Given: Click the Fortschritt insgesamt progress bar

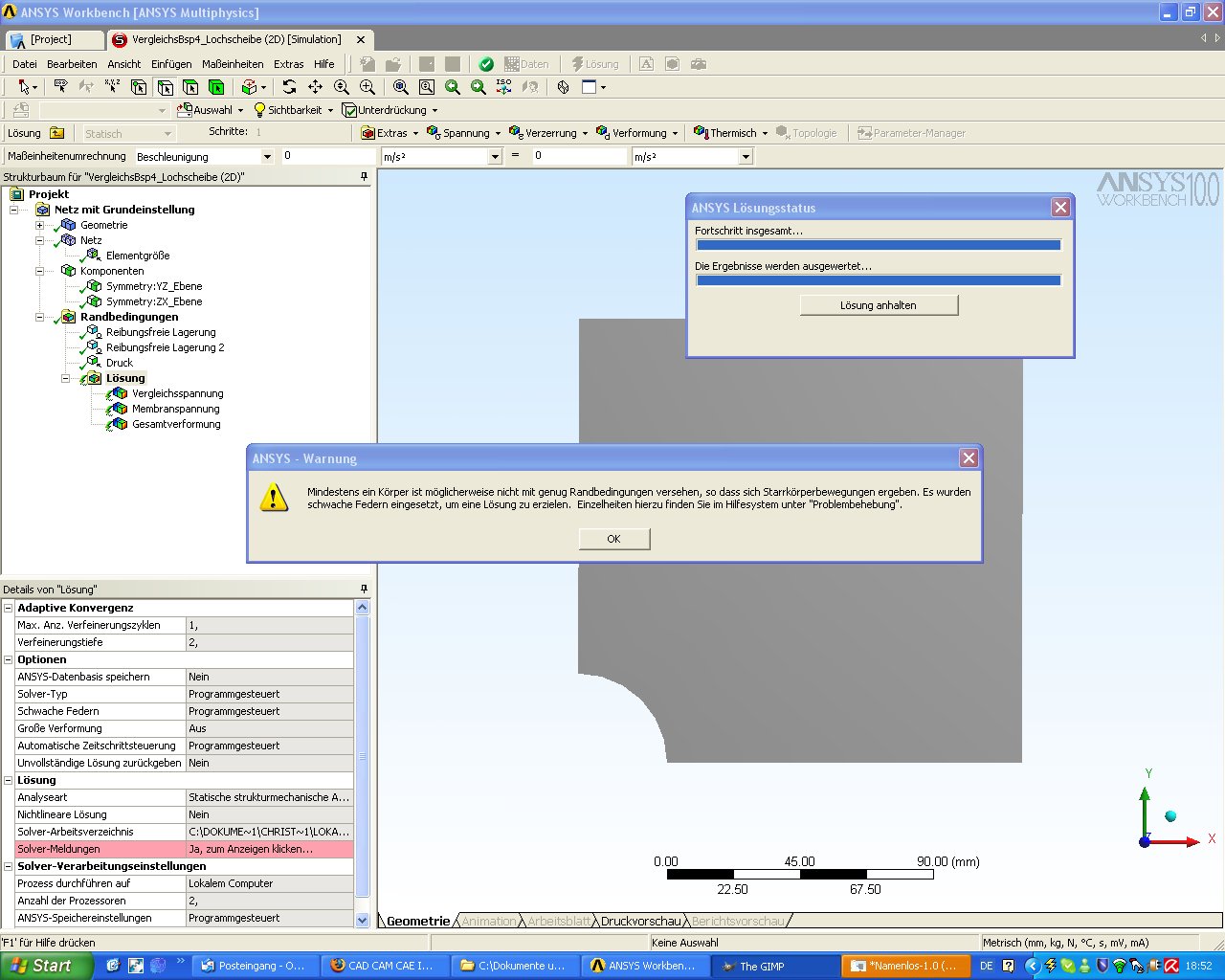Looking at the screenshot, I should click(x=879, y=245).
